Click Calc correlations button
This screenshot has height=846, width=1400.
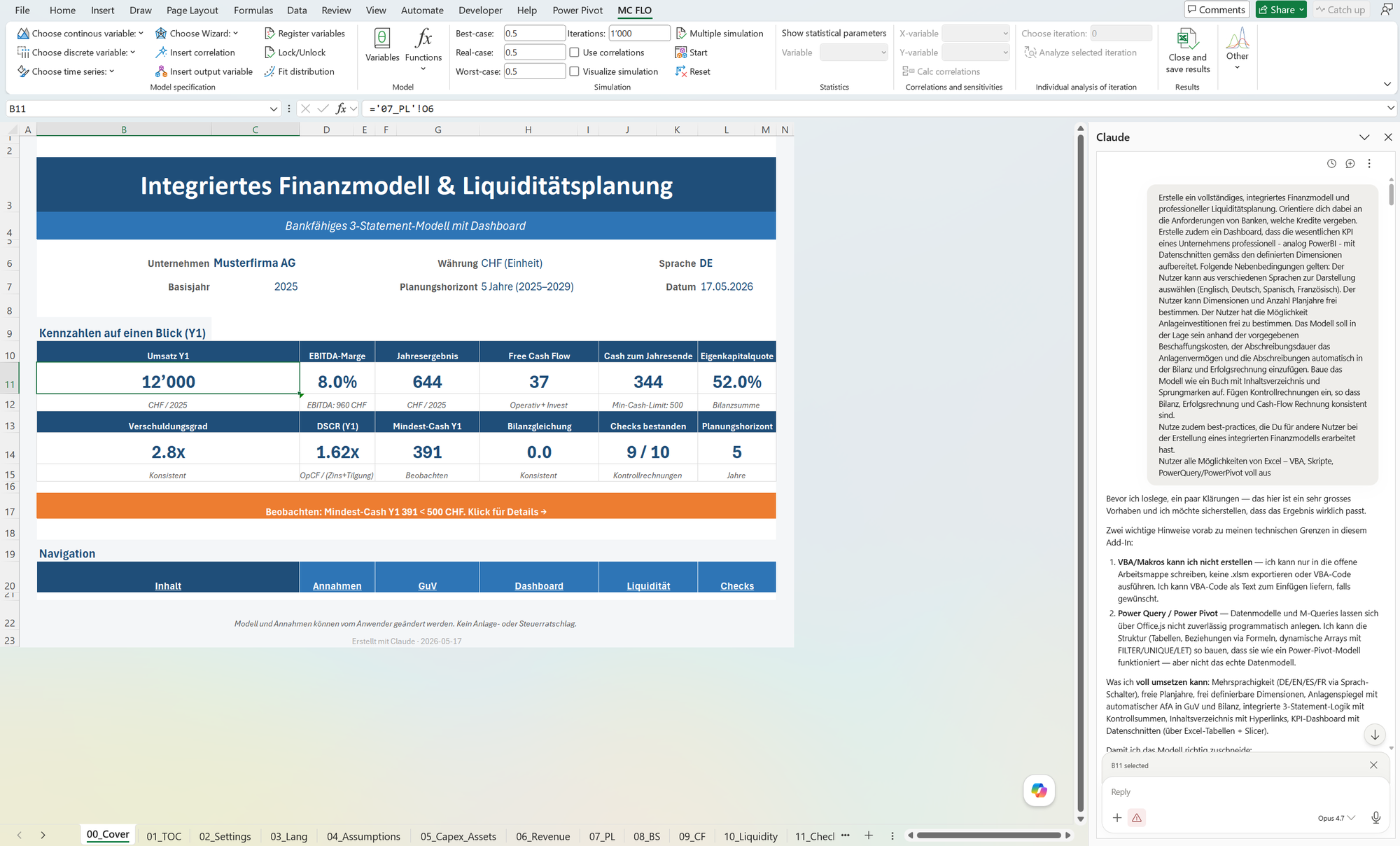941,71
